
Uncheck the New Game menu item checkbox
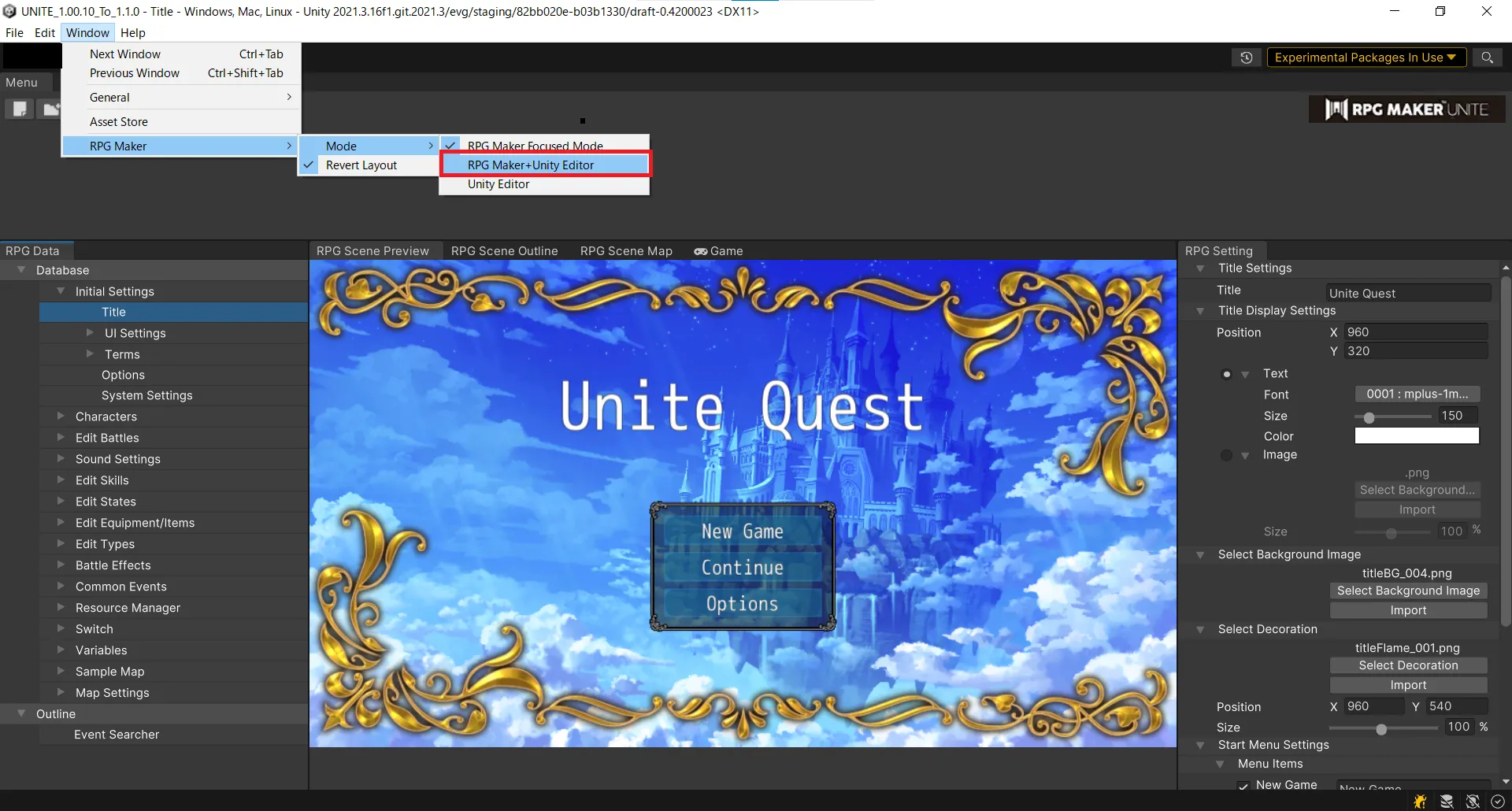[1243, 786]
